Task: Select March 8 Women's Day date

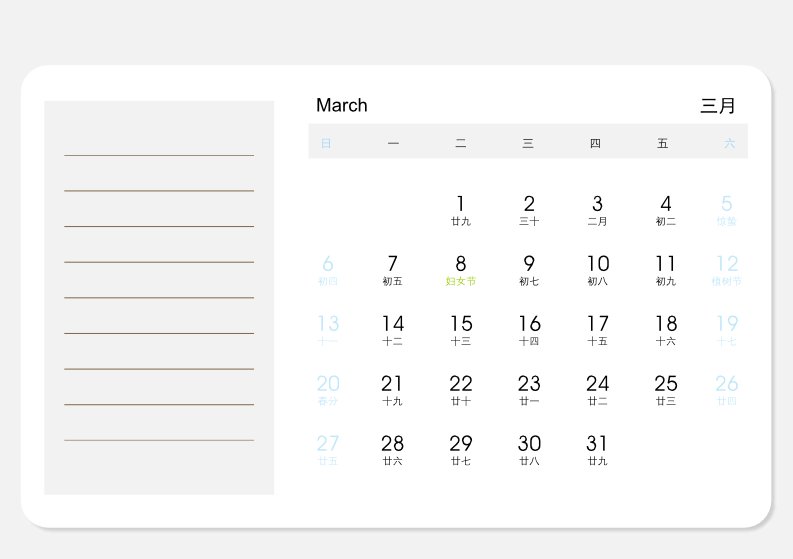Action: coord(460,270)
